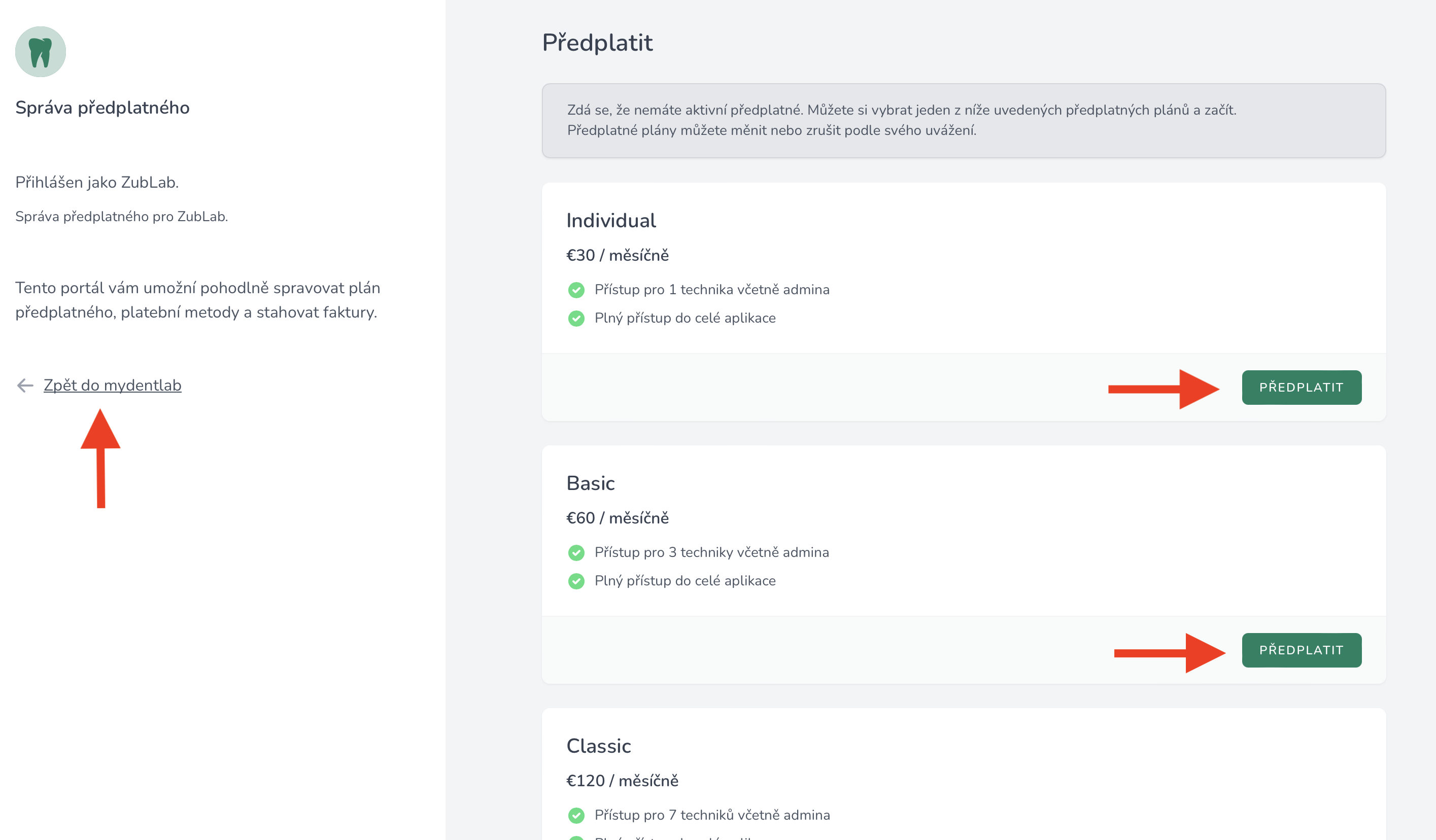Click the €60 / měsíčně price
The height and width of the screenshot is (840, 1436).
(x=617, y=518)
